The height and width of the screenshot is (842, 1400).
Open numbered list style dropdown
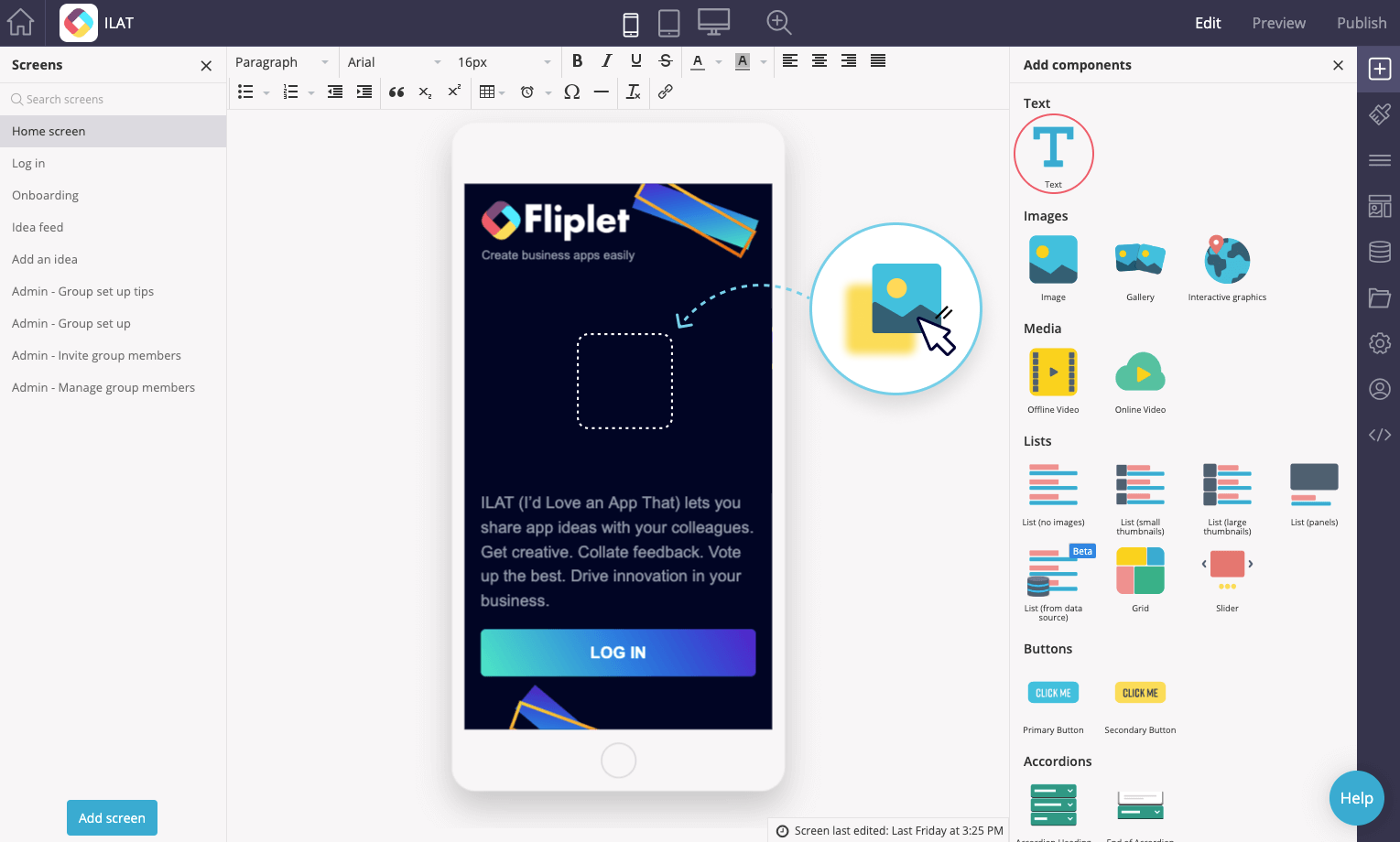click(x=310, y=92)
